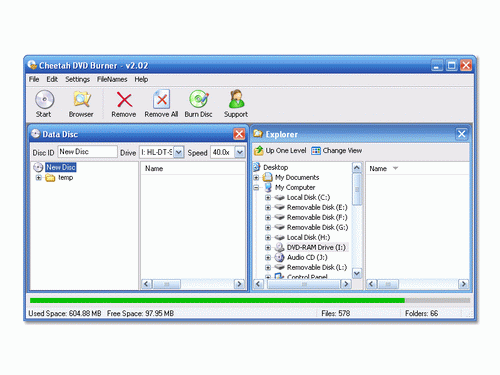
Task: Click the Remove red X icon
Action: (x=124, y=100)
